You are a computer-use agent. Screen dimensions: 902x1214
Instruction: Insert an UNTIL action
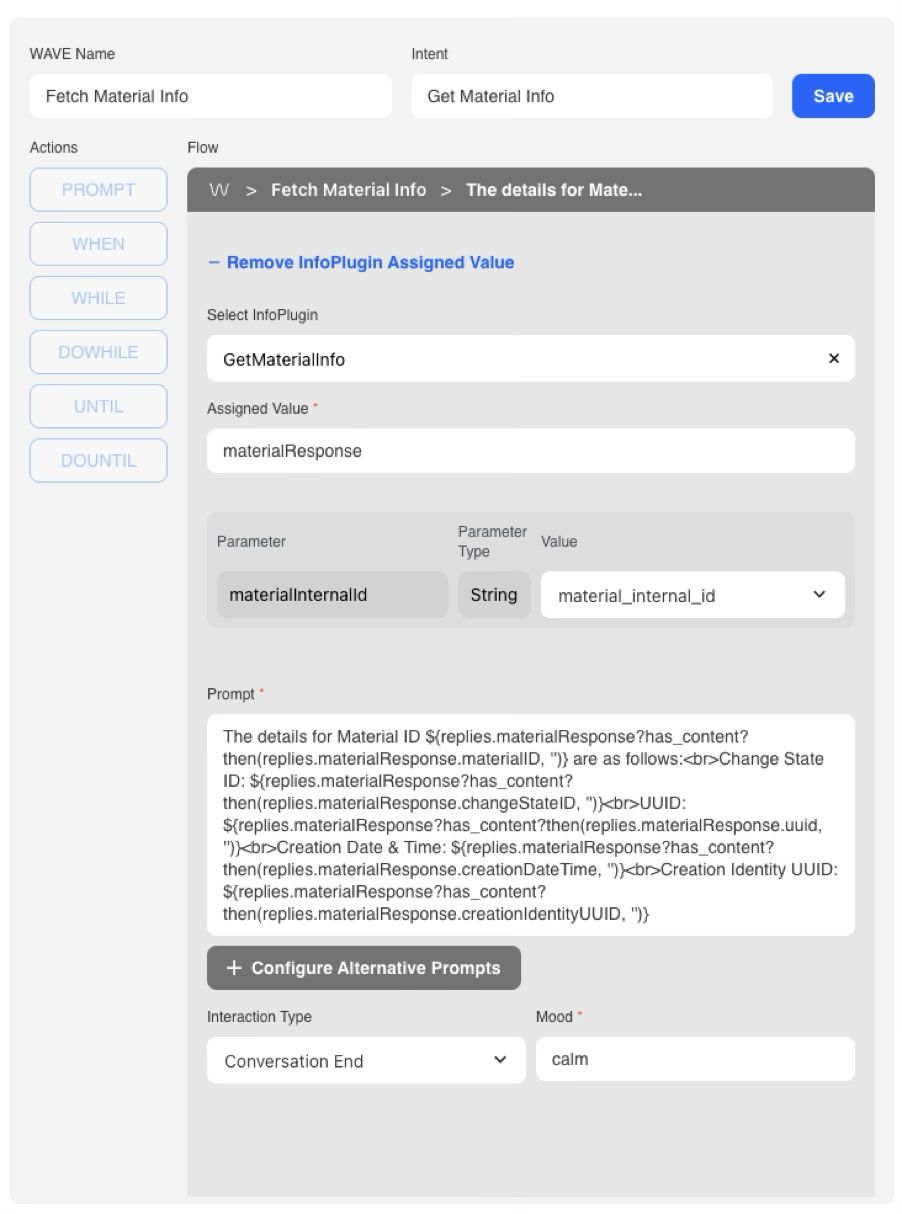pyautogui.click(x=98, y=406)
